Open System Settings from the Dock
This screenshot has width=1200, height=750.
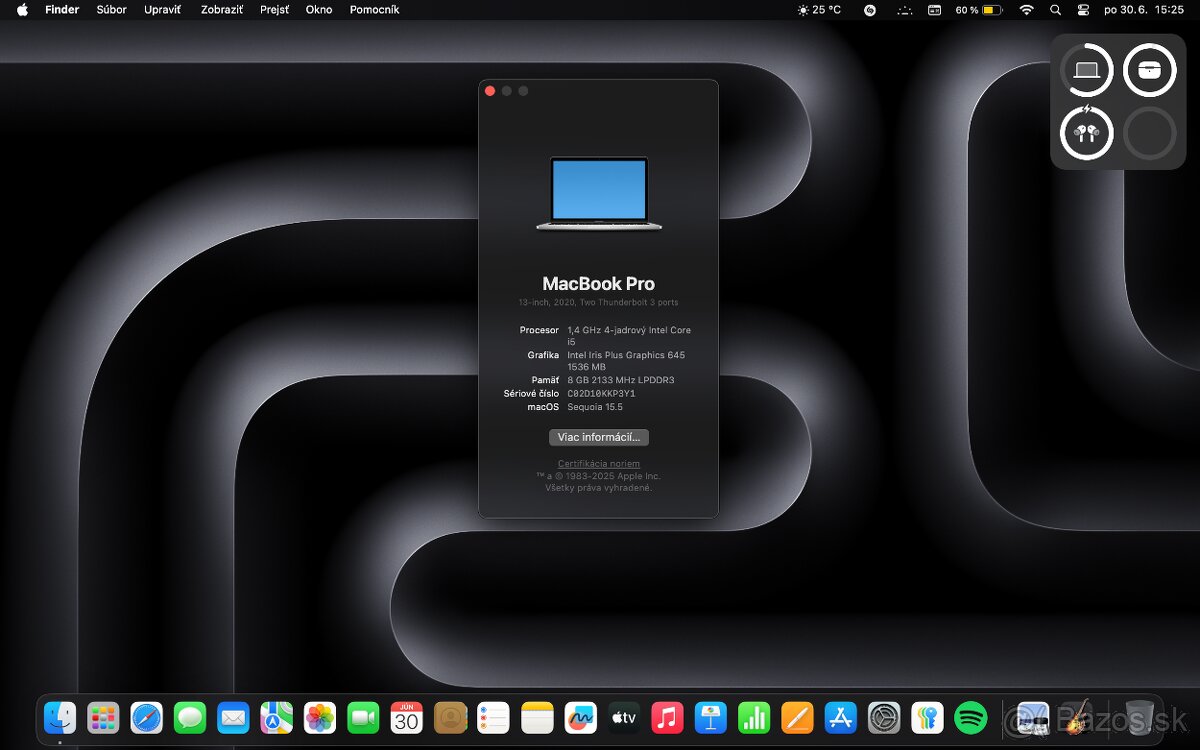click(884, 717)
